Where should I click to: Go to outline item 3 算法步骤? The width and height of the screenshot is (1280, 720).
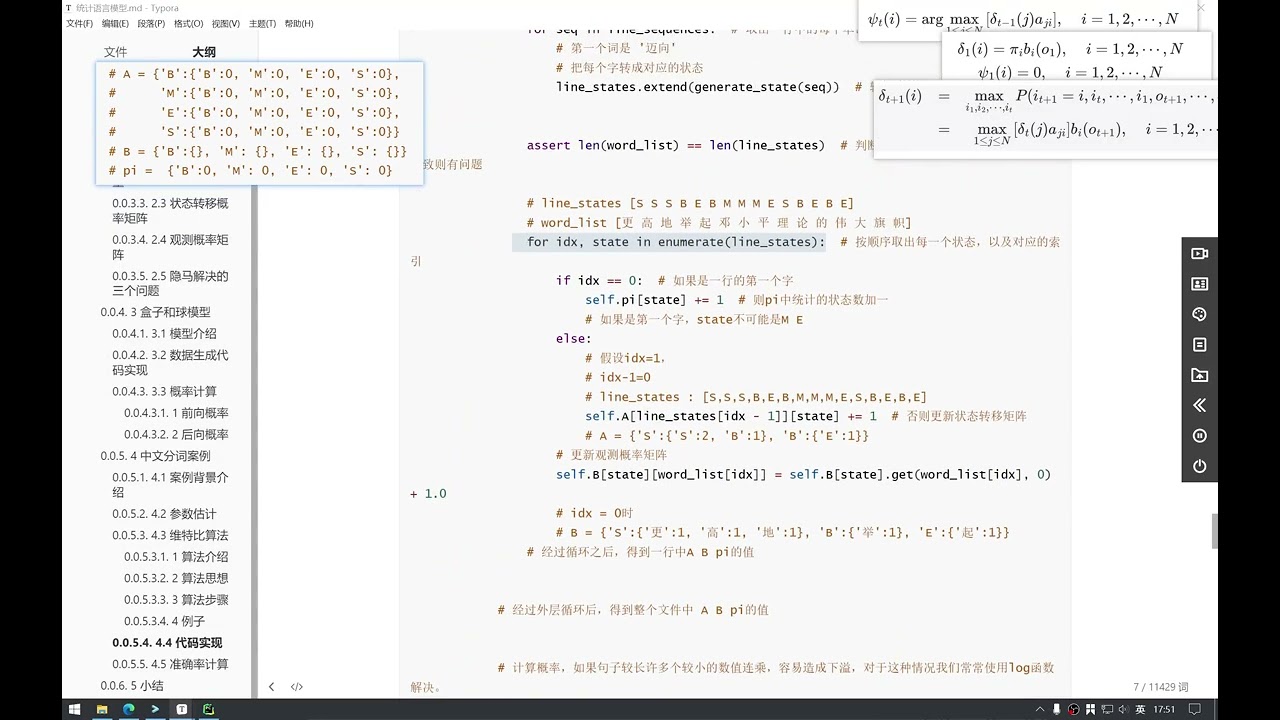click(176, 600)
